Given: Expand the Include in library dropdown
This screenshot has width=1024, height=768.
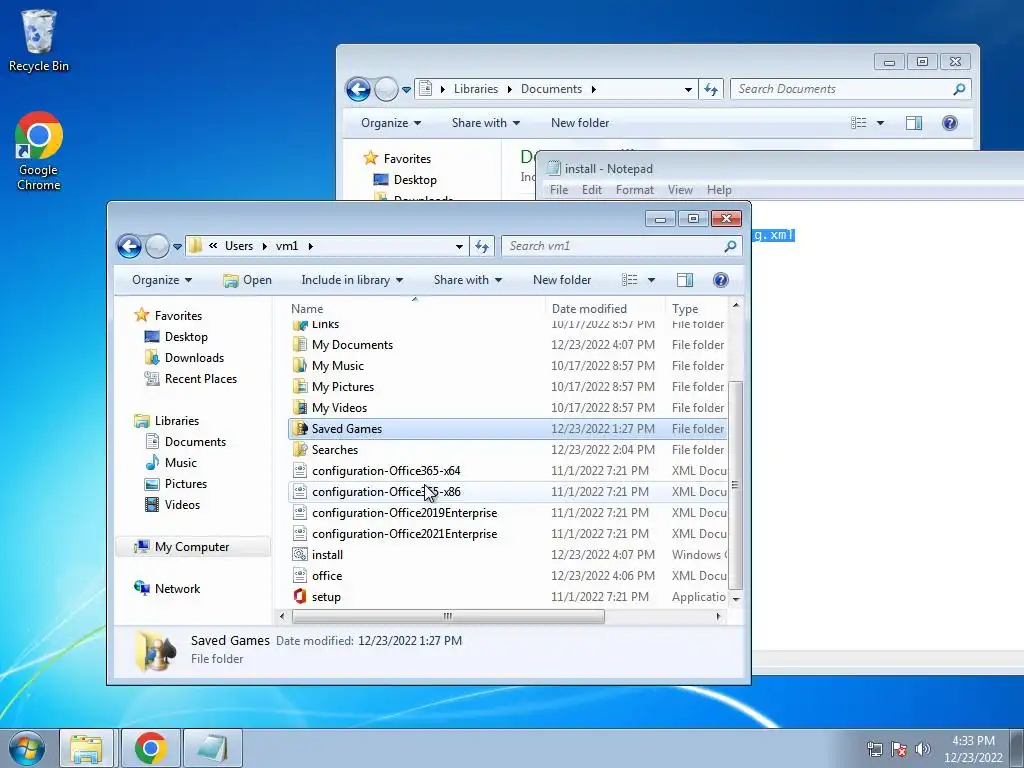Looking at the screenshot, I should (352, 280).
